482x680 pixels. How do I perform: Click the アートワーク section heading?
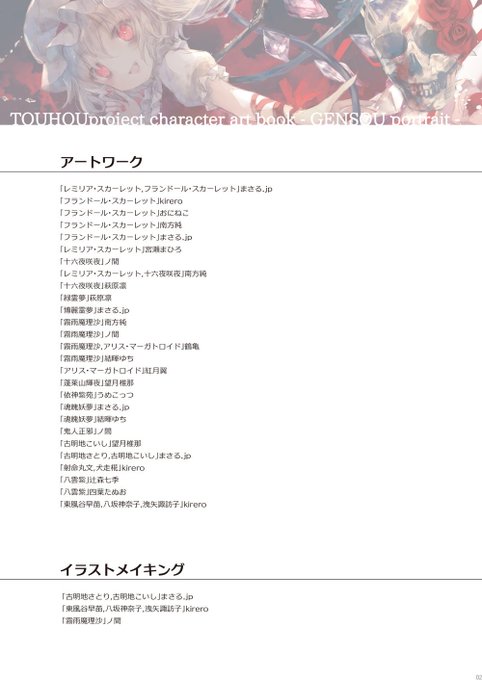point(102,162)
